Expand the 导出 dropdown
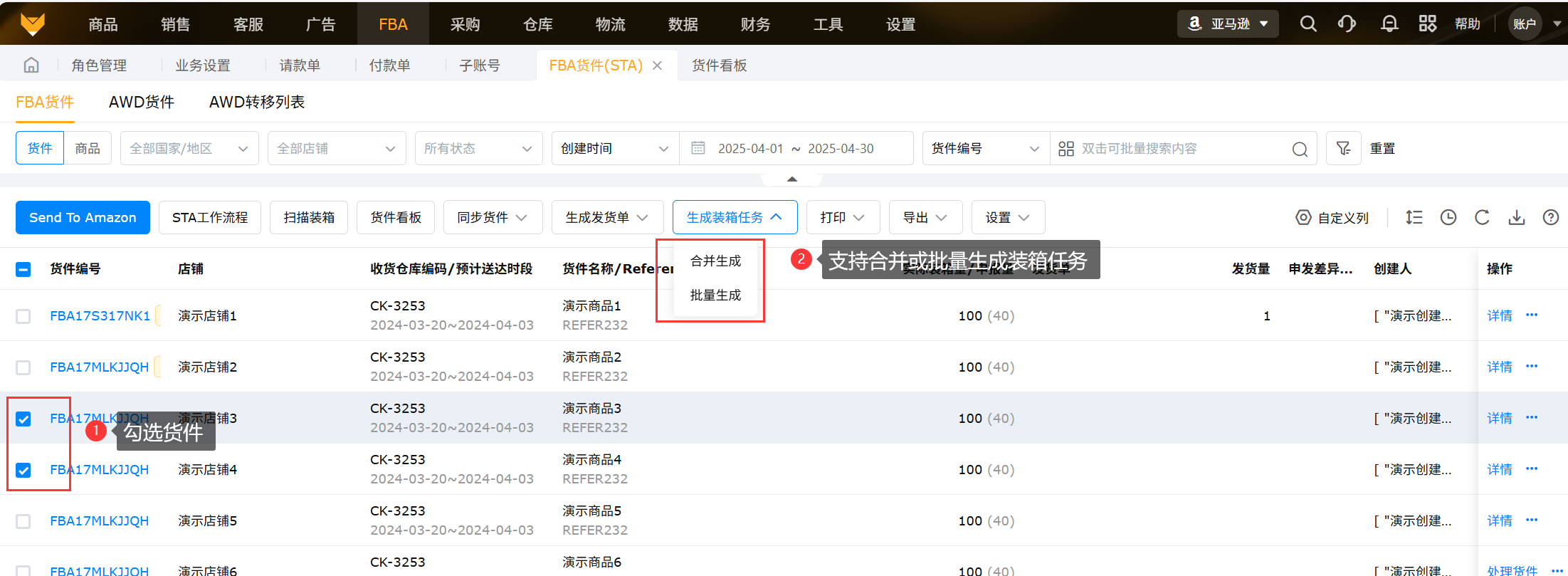The width and height of the screenshot is (1568, 576). pyautogui.click(x=925, y=217)
